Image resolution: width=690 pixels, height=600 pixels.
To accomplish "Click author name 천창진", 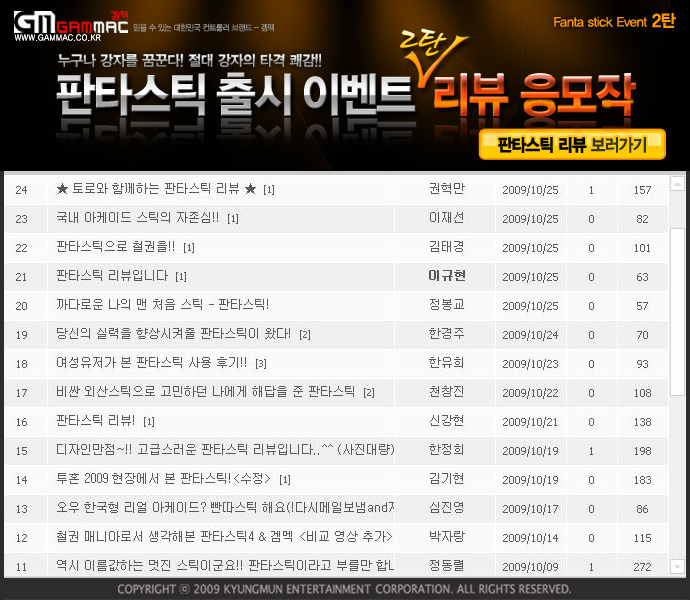I will pos(447,392).
